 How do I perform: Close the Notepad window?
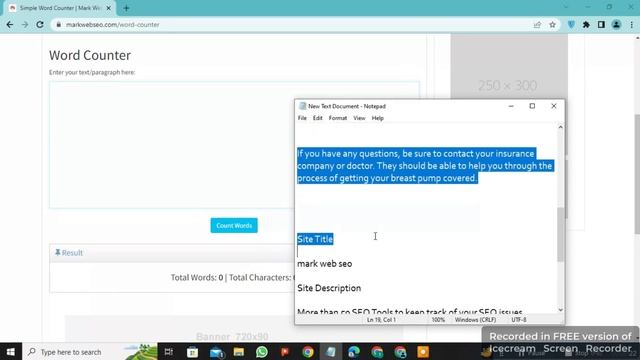click(554, 106)
